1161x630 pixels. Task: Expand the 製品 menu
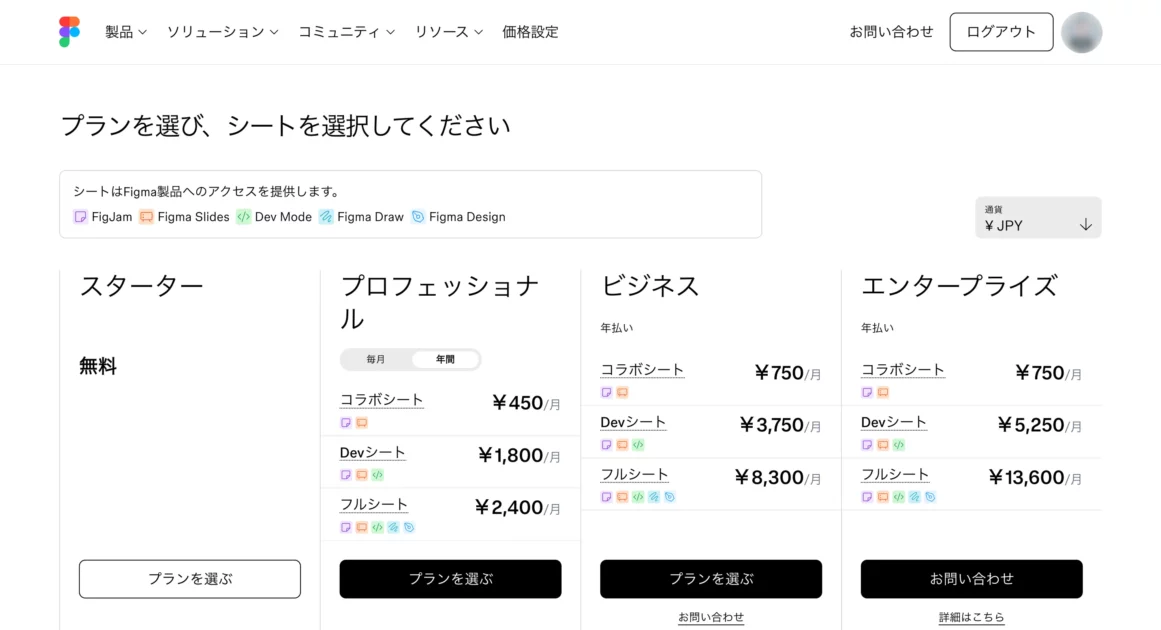[126, 32]
